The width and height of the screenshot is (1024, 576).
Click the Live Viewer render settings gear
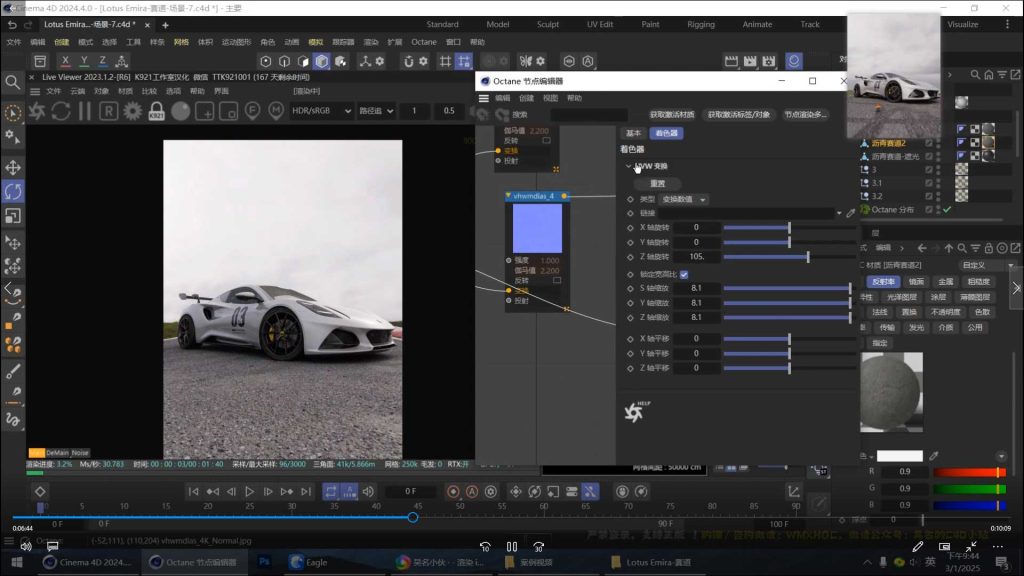tap(132, 111)
